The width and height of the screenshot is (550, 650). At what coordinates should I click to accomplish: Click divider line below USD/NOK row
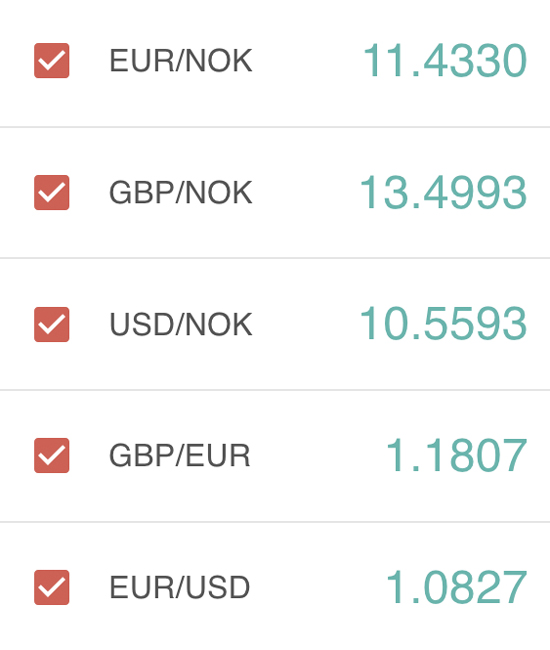click(x=275, y=390)
